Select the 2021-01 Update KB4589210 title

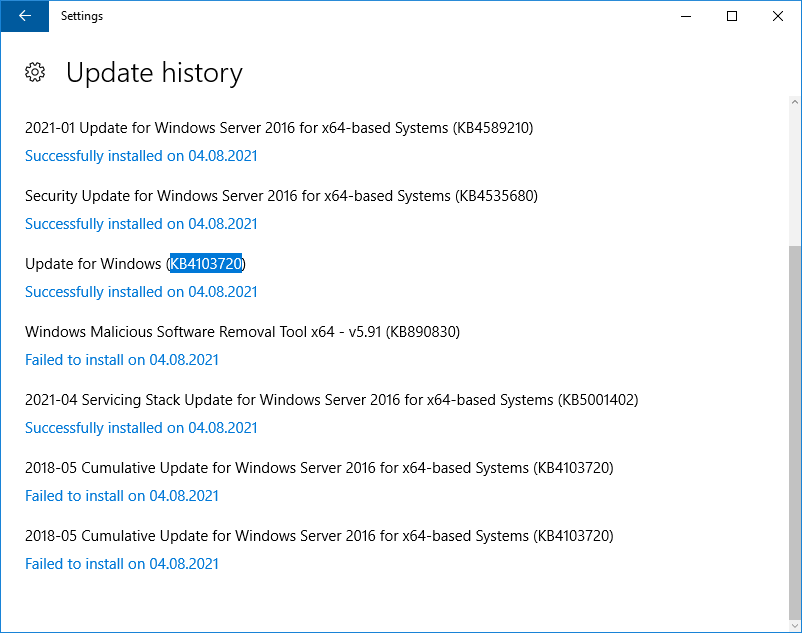click(279, 128)
